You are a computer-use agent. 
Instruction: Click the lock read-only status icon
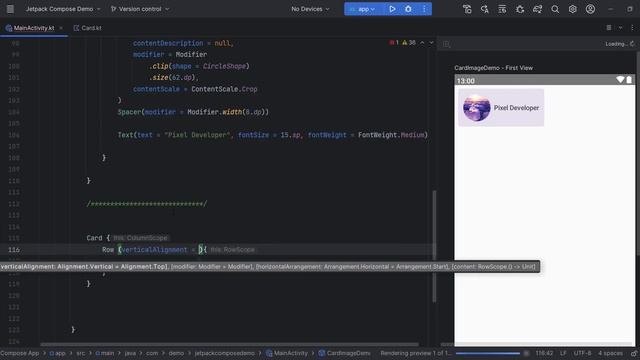pyautogui.click(x=634, y=353)
